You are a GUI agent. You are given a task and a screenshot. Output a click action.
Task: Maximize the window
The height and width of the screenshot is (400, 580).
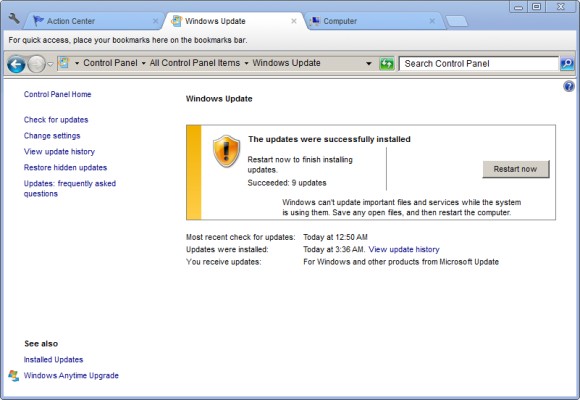coord(536,7)
